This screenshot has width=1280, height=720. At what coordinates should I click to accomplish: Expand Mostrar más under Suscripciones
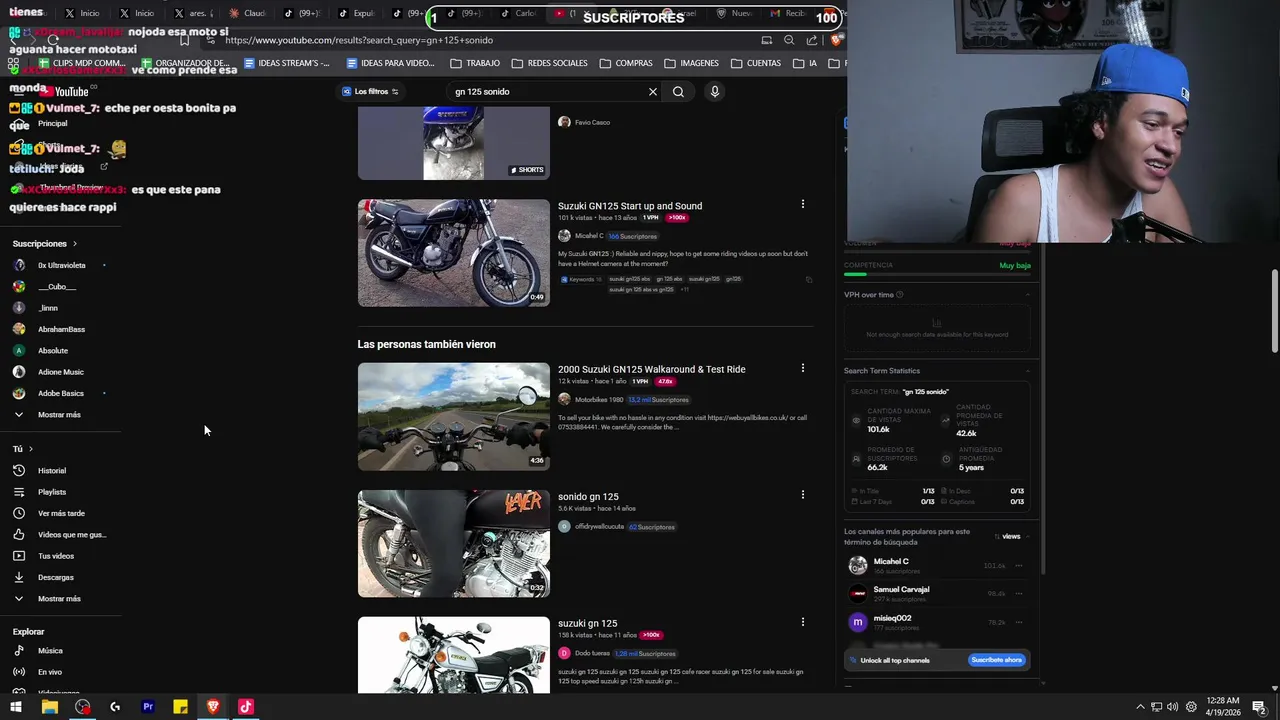(x=60, y=414)
